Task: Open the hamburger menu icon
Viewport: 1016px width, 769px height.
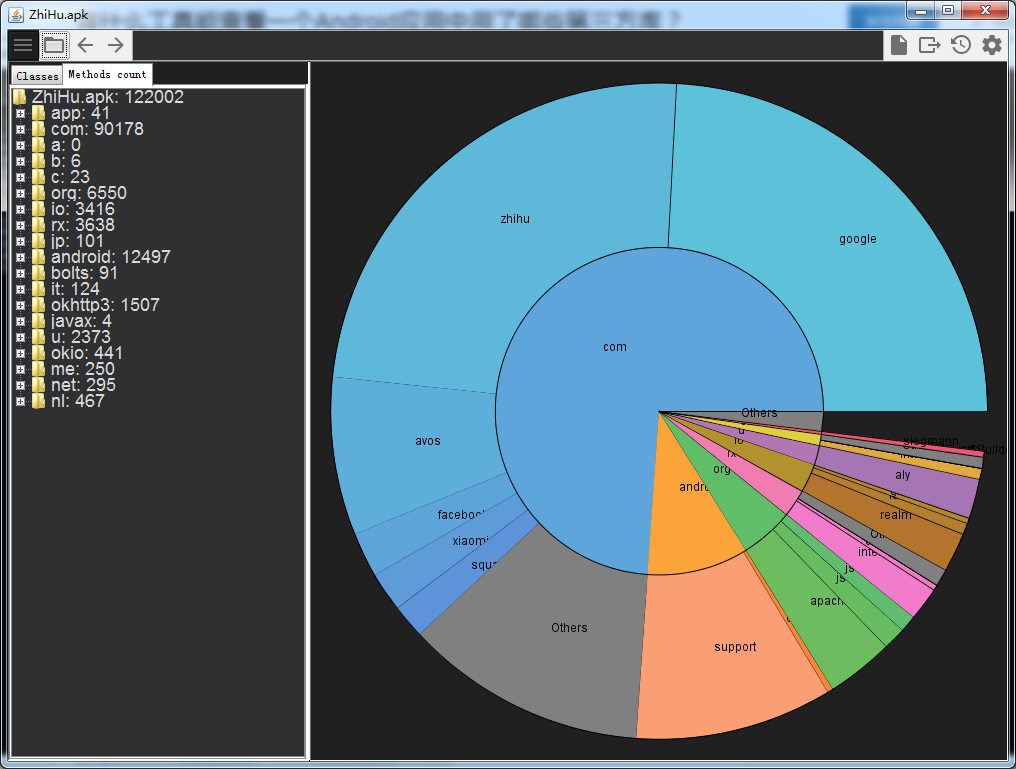Action: (x=23, y=45)
